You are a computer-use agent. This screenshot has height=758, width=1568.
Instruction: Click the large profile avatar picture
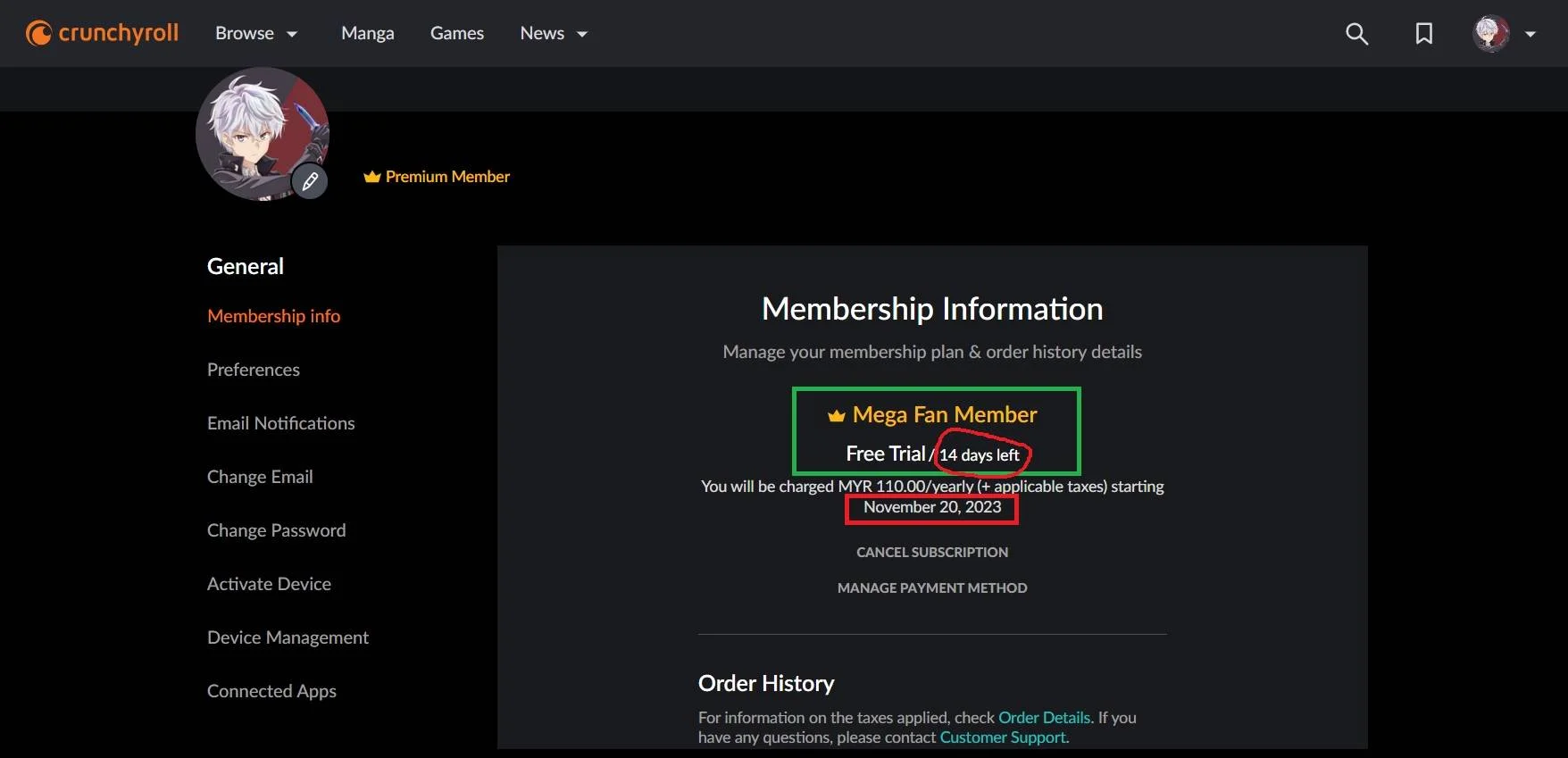(x=263, y=134)
